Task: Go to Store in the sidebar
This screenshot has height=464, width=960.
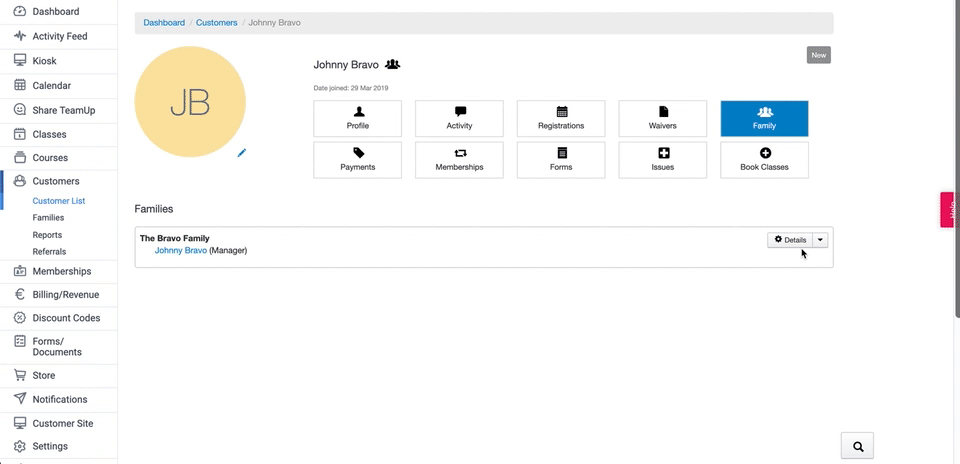Action: point(43,375)
